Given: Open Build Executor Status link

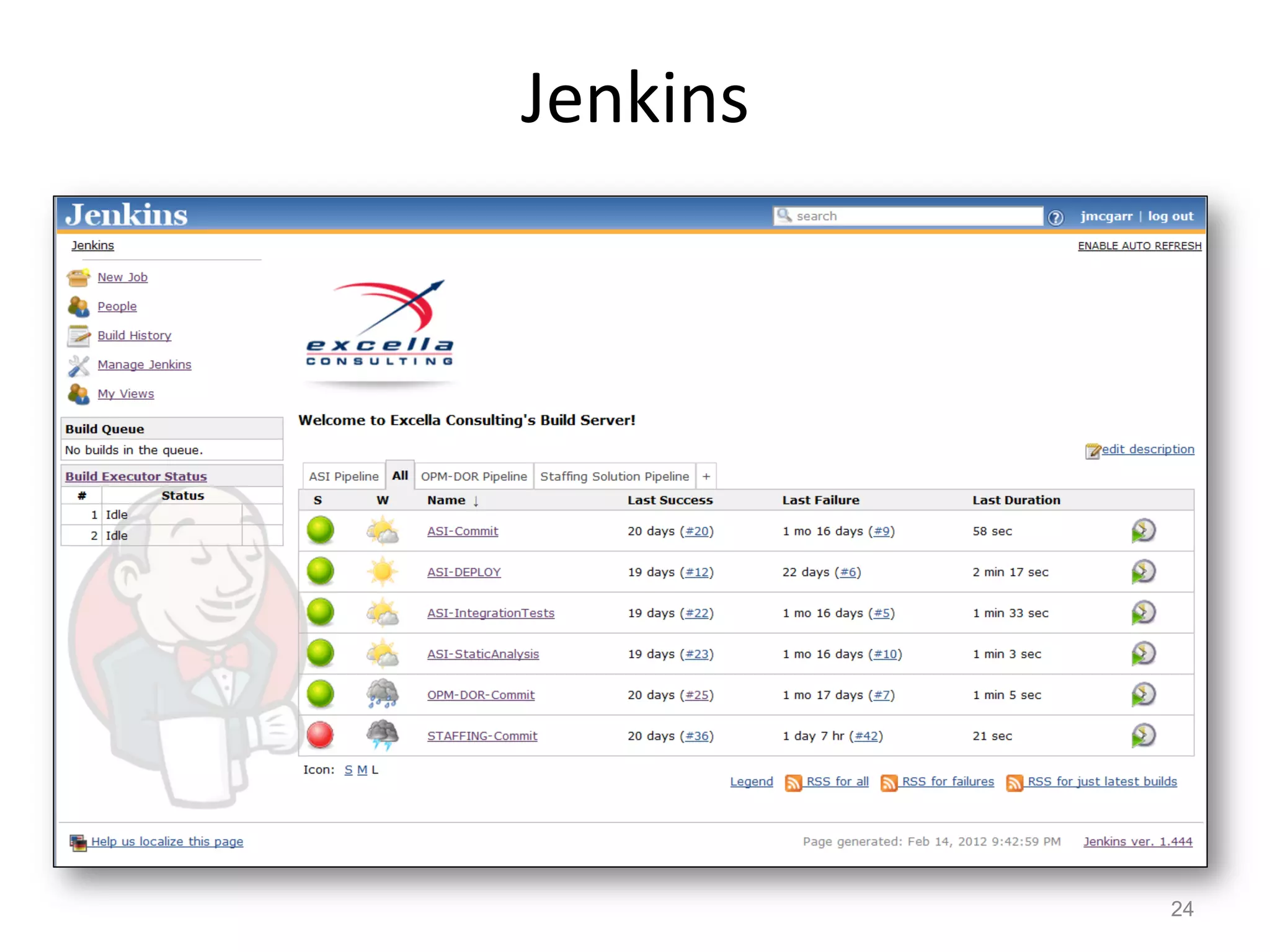Looking at the screenshot, I should [x=136, y=476].
